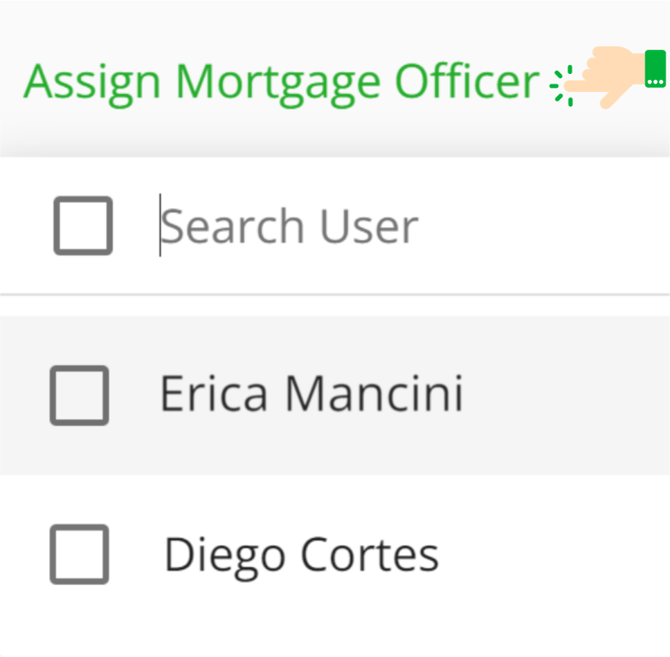Click the word Mortgage in the header
The image size is (670, 657).
pos(278,84)
